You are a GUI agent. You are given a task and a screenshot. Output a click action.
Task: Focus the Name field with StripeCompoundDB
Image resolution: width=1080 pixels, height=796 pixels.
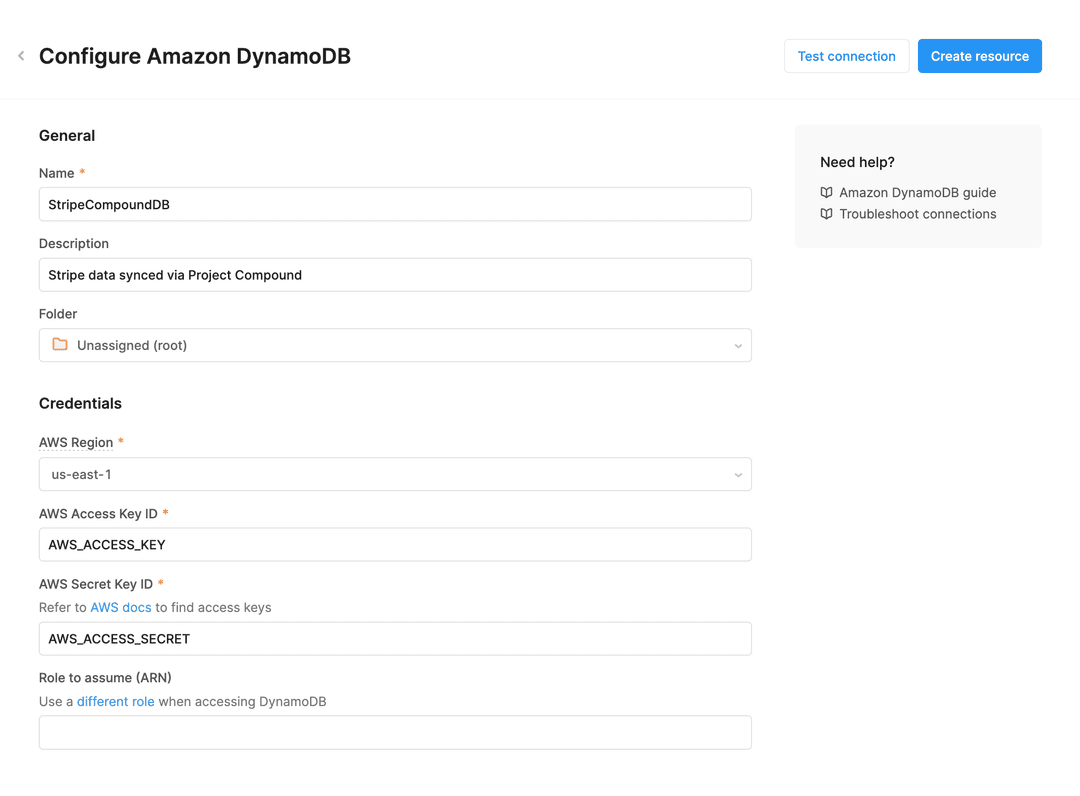click(395, 205)
